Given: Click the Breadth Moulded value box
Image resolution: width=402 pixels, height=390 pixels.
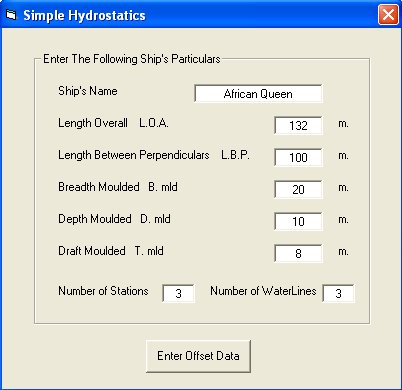Looking at the screenshot, I should pos(298,189).
